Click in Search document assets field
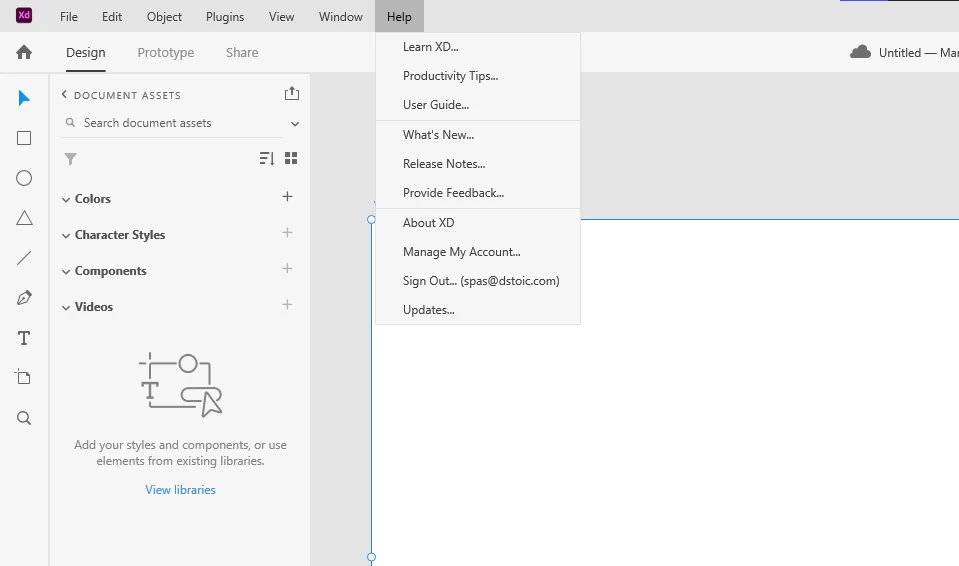 tap(174, 123)
